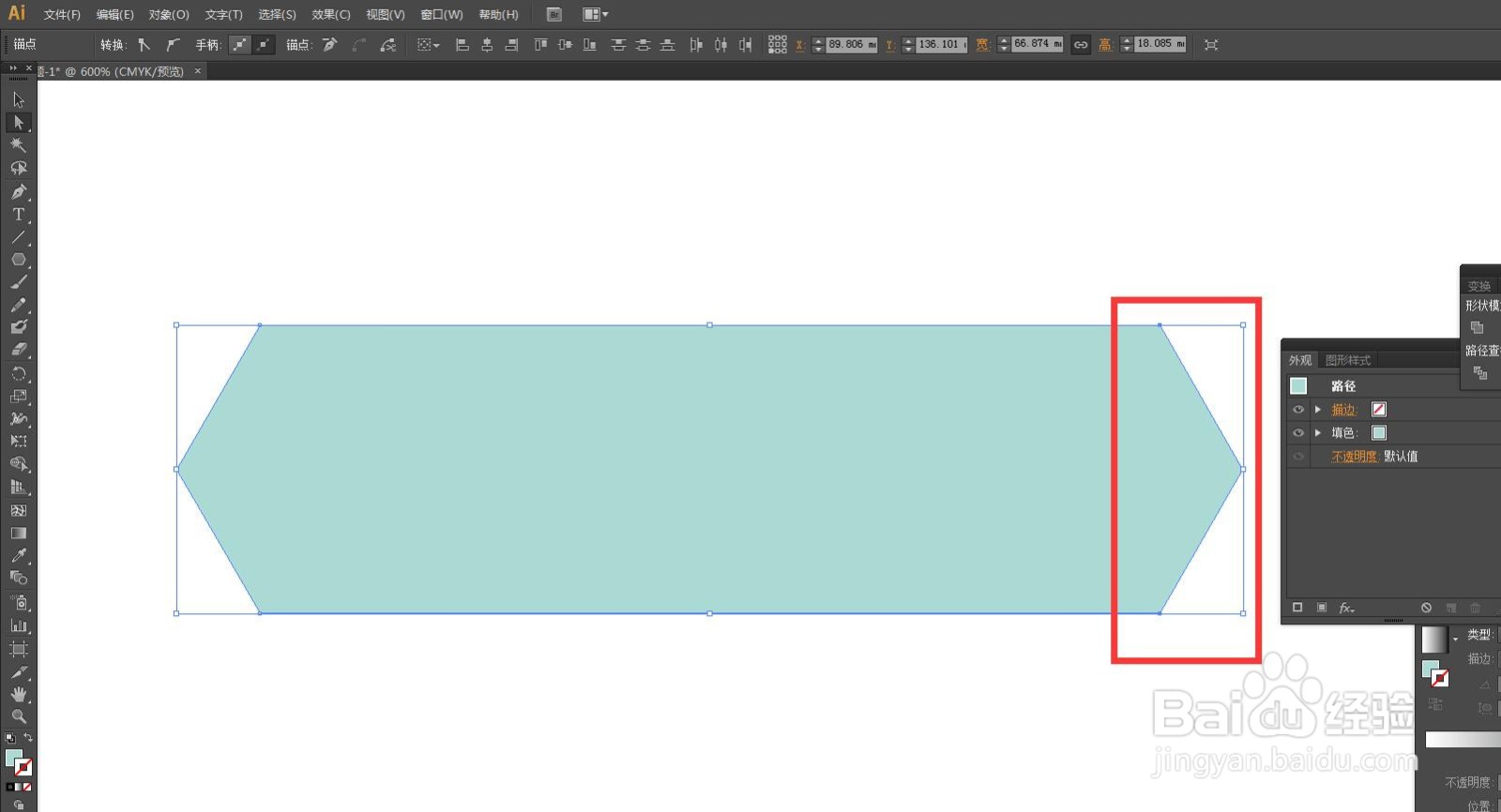1501x812 pixels.
Task: Select the Rotate tool
Action: [18, 373]
